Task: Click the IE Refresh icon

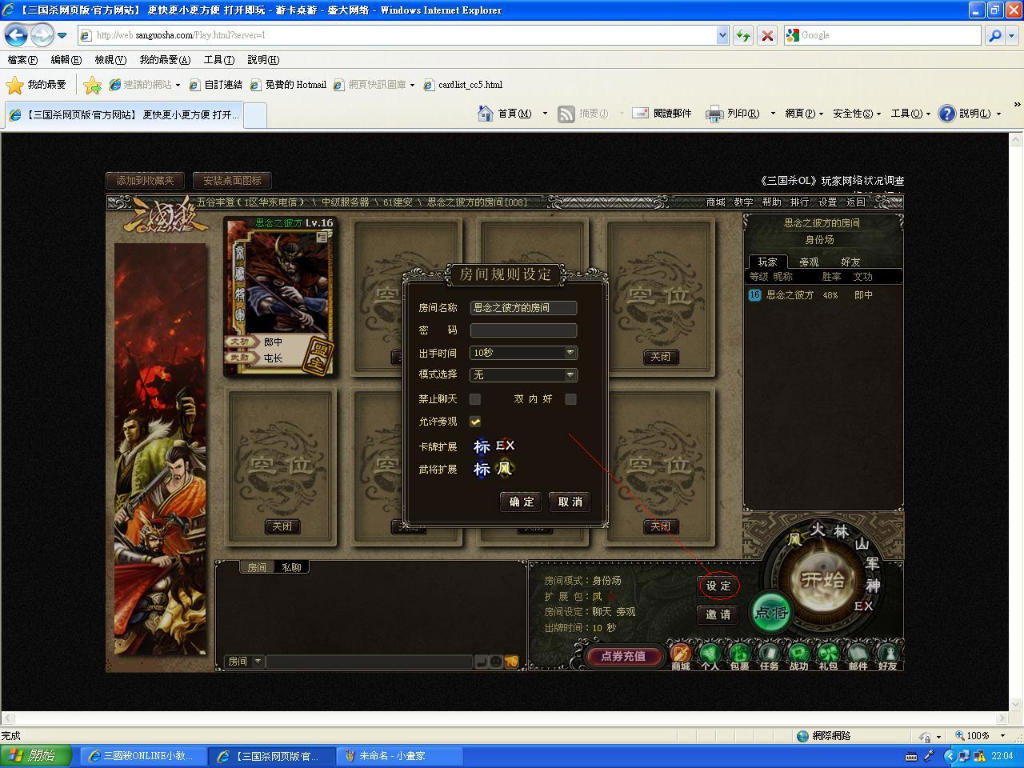Action: click(743, 35)
